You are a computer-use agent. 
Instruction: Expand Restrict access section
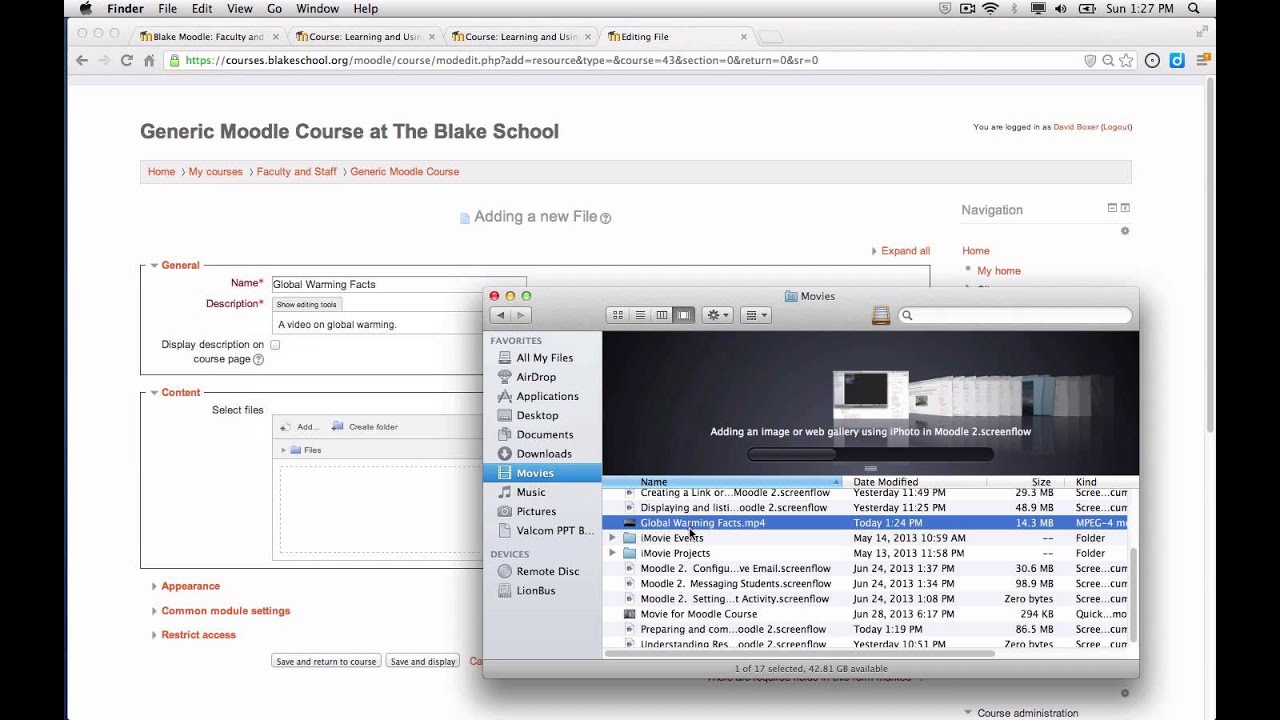pos(198,635)
